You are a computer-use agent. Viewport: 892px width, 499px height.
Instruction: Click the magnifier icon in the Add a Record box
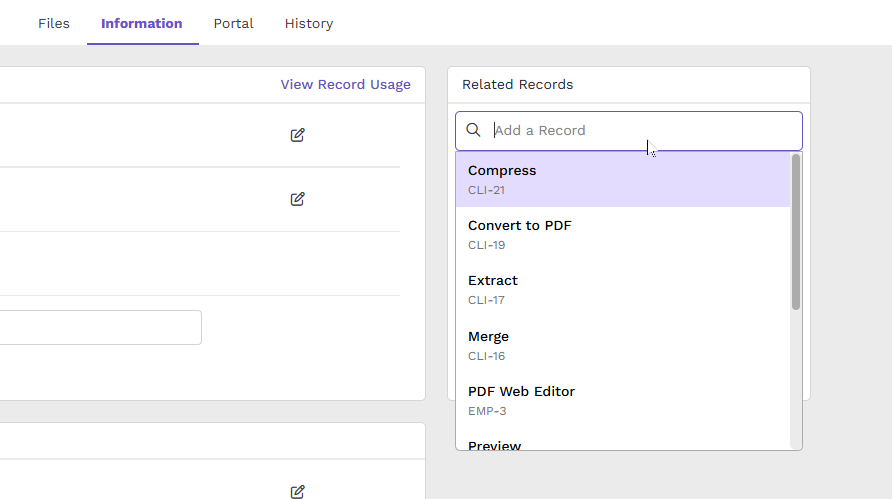[473, 130]
